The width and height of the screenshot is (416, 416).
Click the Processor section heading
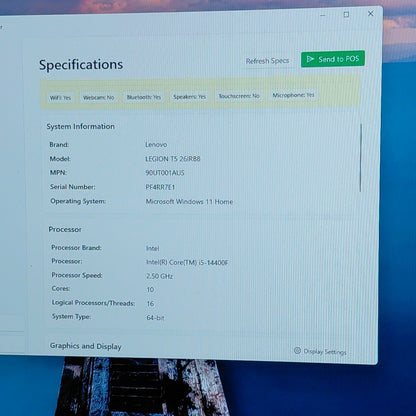tap(65, 229)
